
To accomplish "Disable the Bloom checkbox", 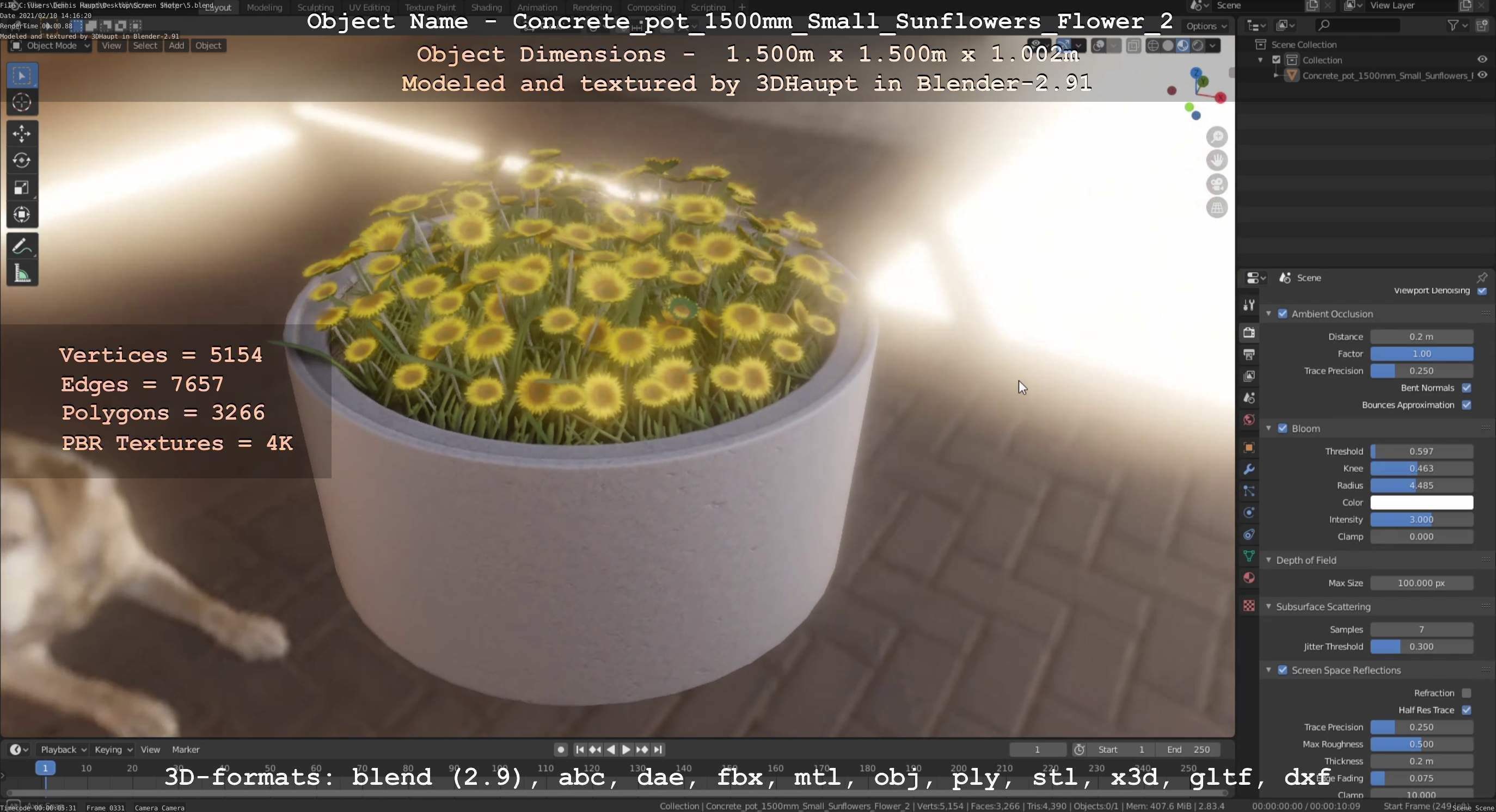I will tap(1282, 428).
